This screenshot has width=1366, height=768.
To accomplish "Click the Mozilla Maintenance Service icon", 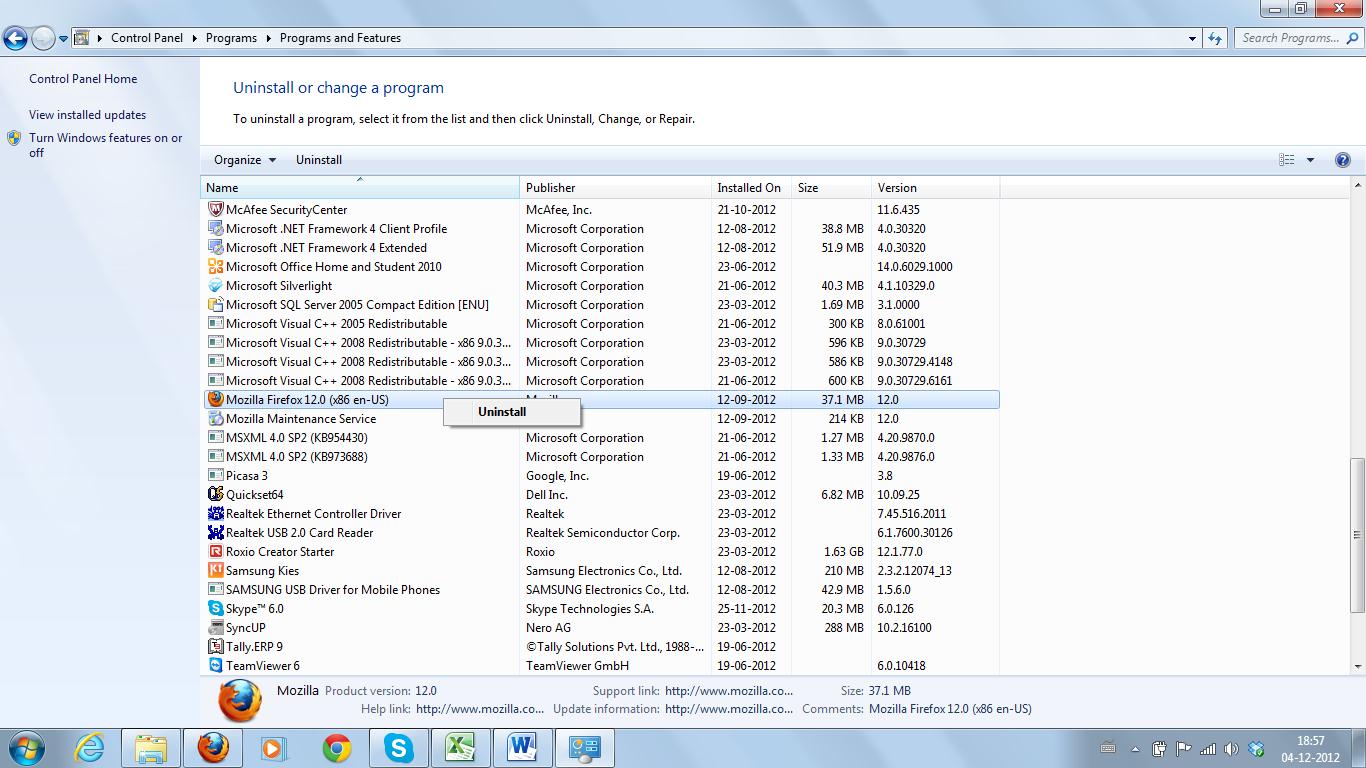I will point(215,419).
